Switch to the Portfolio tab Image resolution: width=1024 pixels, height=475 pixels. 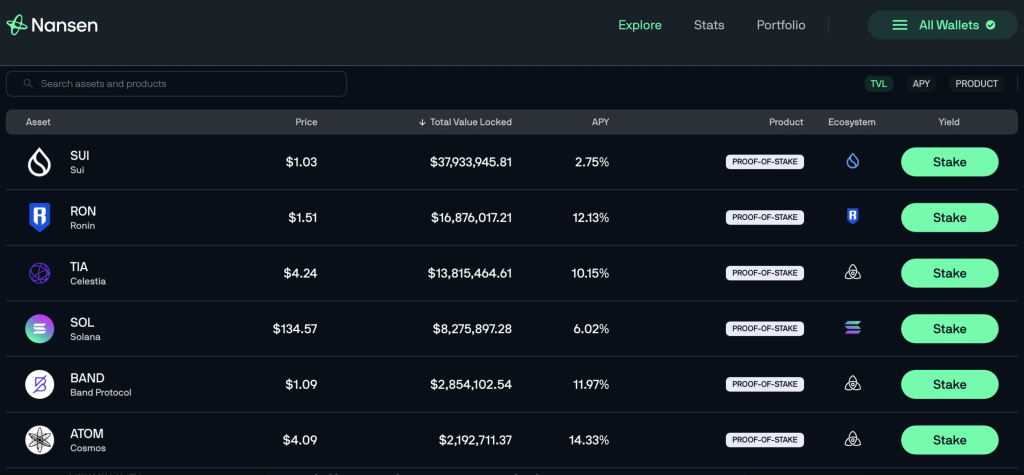[781, 25]
